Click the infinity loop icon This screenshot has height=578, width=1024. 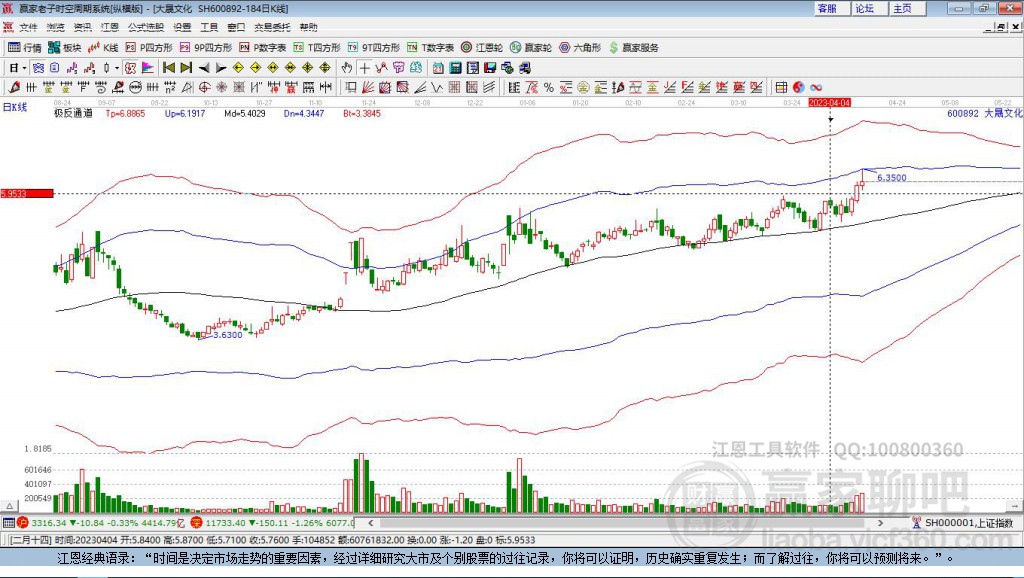pyautogui.click(x=816, y=87)
